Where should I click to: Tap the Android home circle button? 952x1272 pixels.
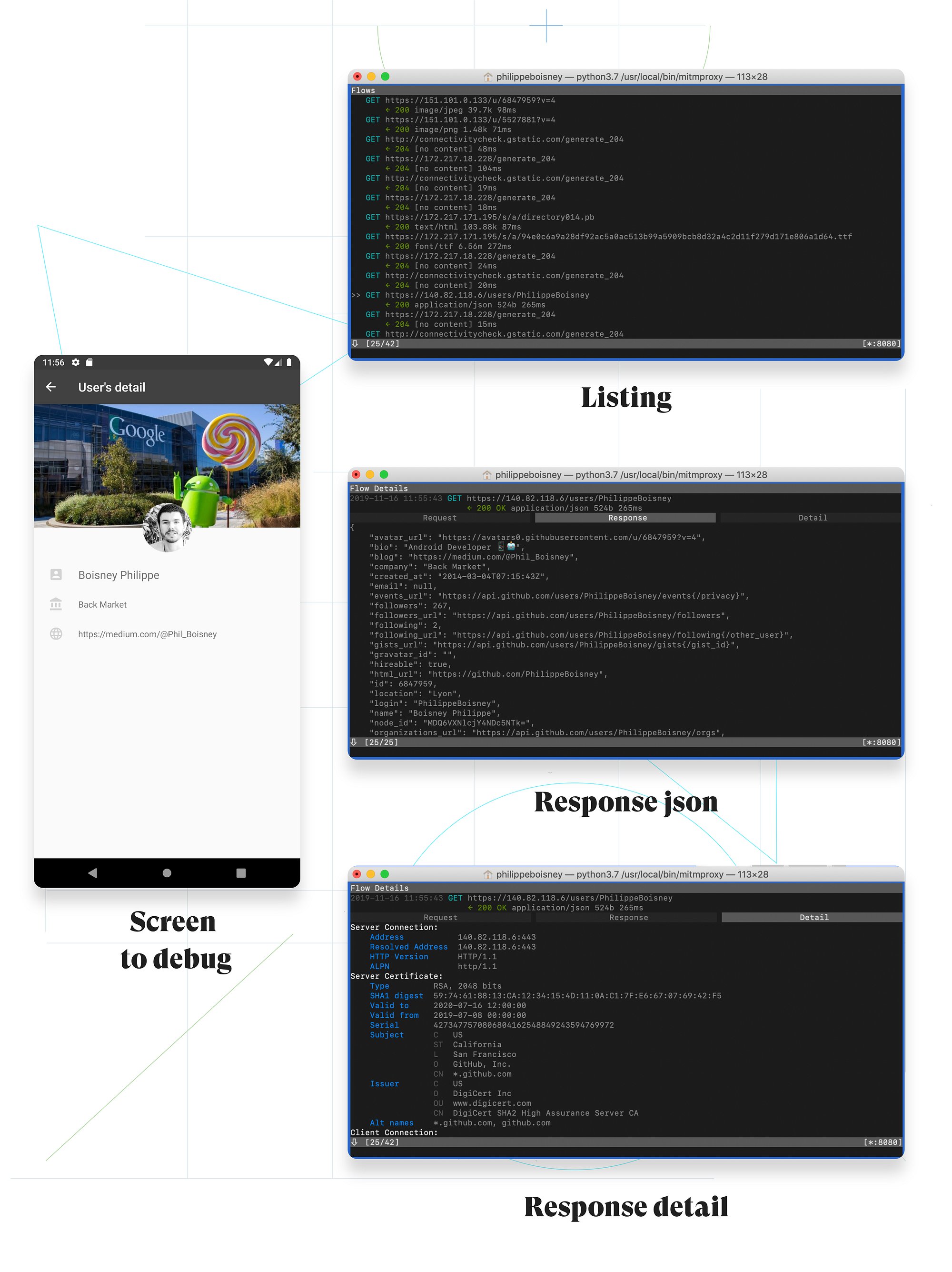[167, 872]
